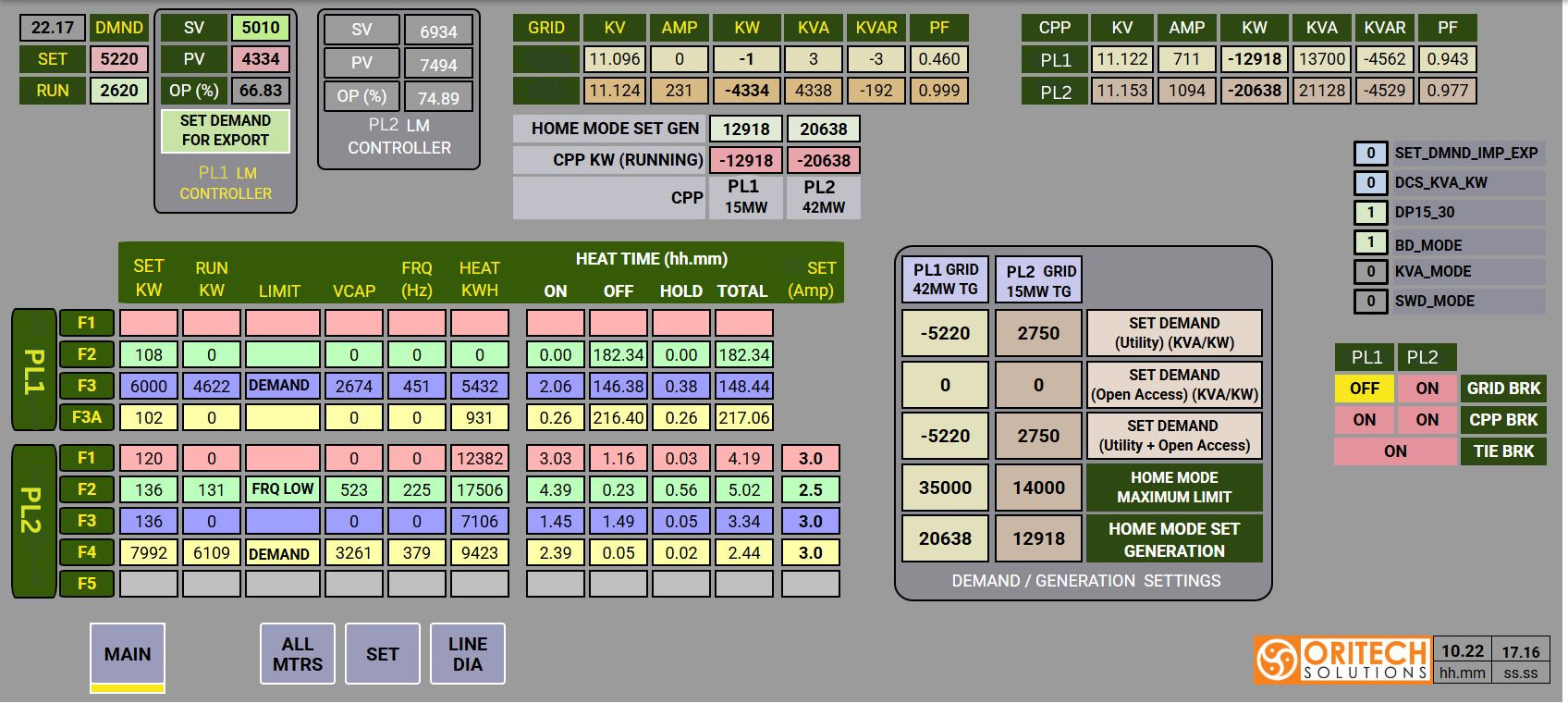Click demand RUN value 2620

click(119, 91)
